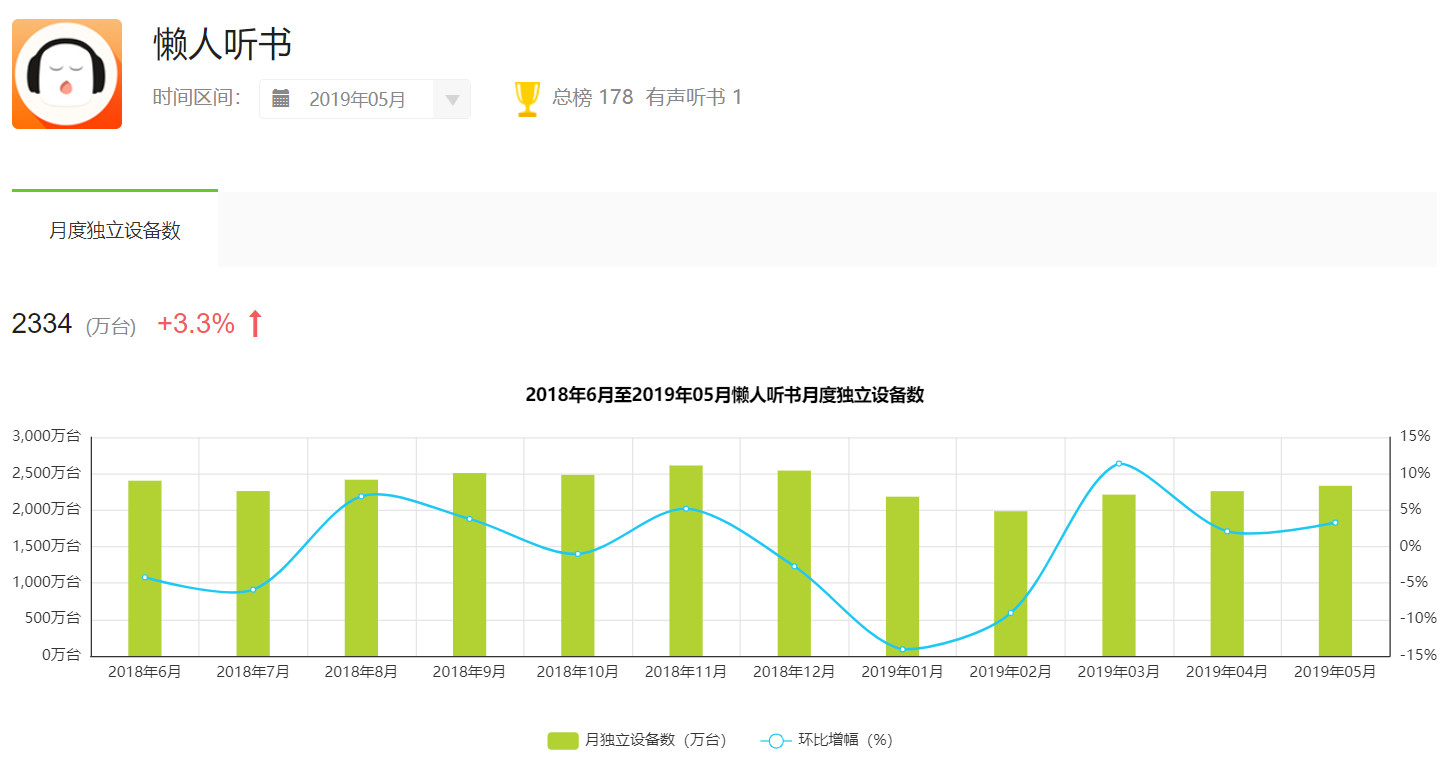
Task: Open 总榜 178 ranking link
Action: pos(592,97)
